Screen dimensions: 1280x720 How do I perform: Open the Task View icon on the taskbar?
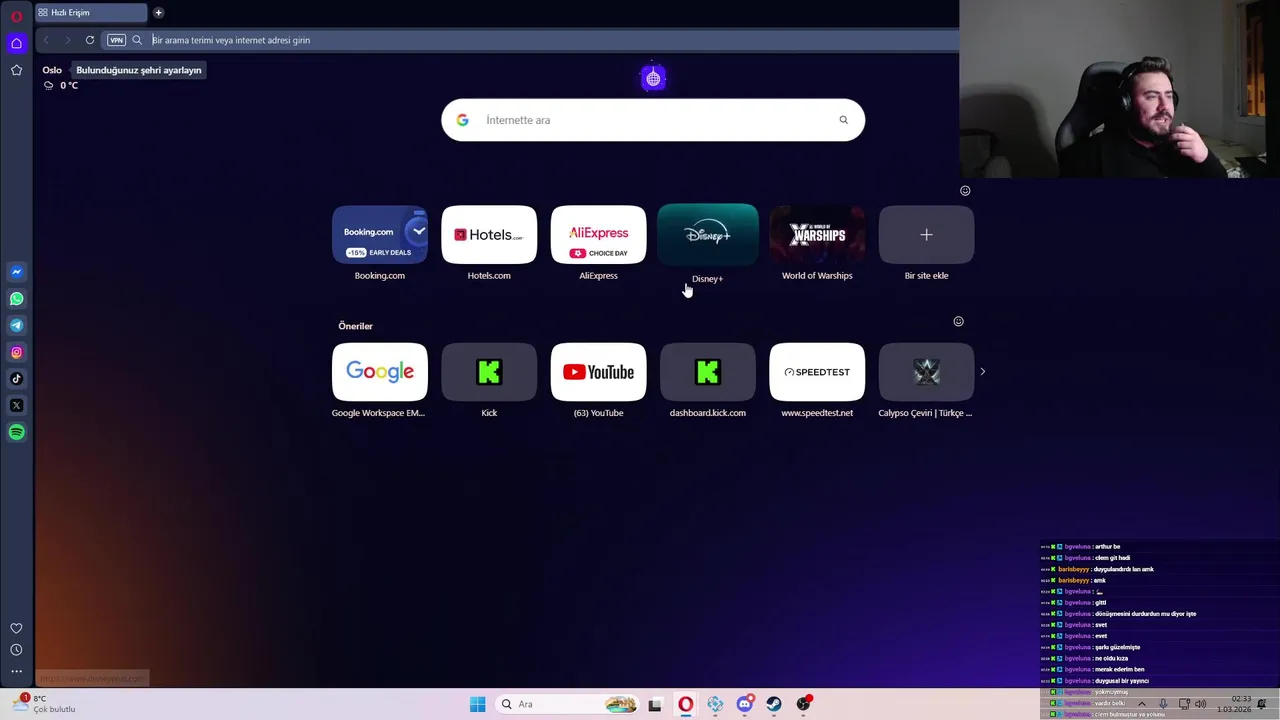coord(655,704)
